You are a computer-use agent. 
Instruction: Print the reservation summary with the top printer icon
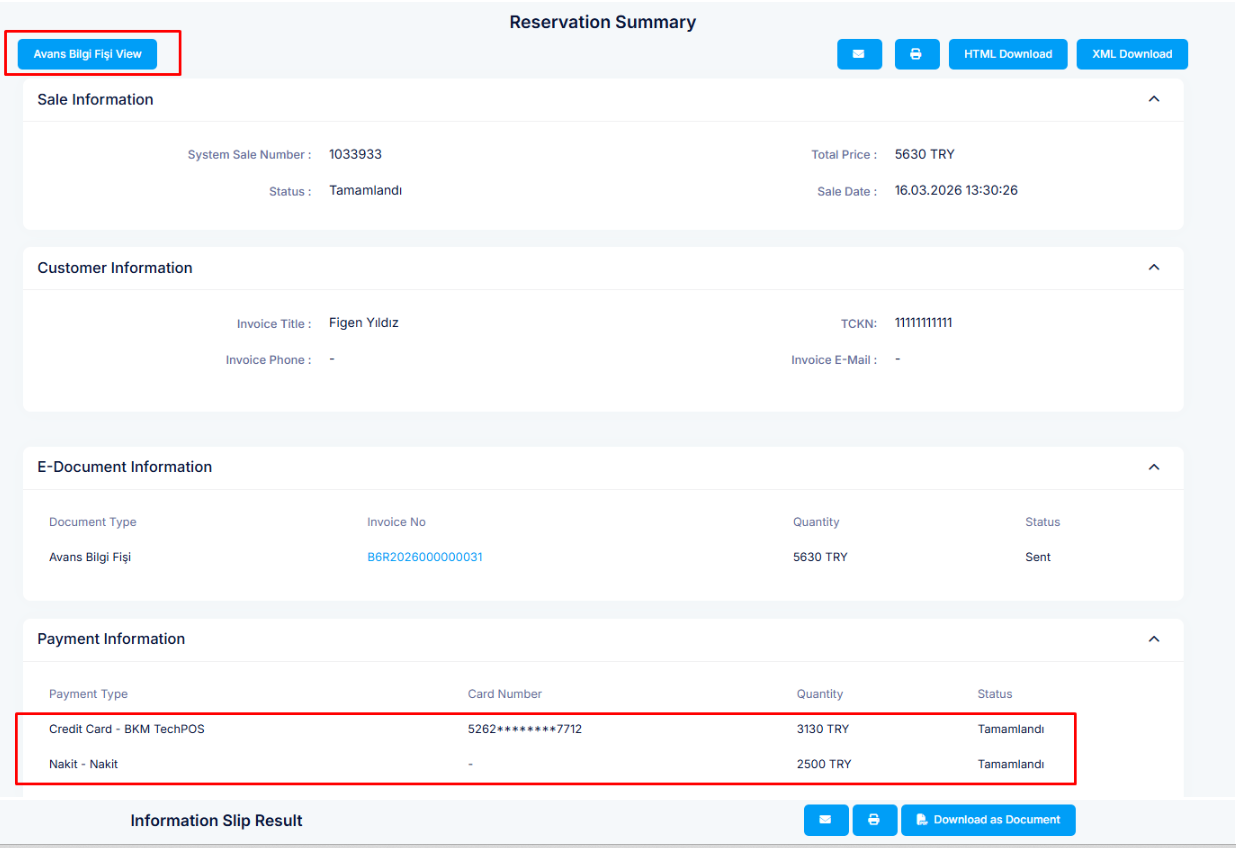pos(916,54)
